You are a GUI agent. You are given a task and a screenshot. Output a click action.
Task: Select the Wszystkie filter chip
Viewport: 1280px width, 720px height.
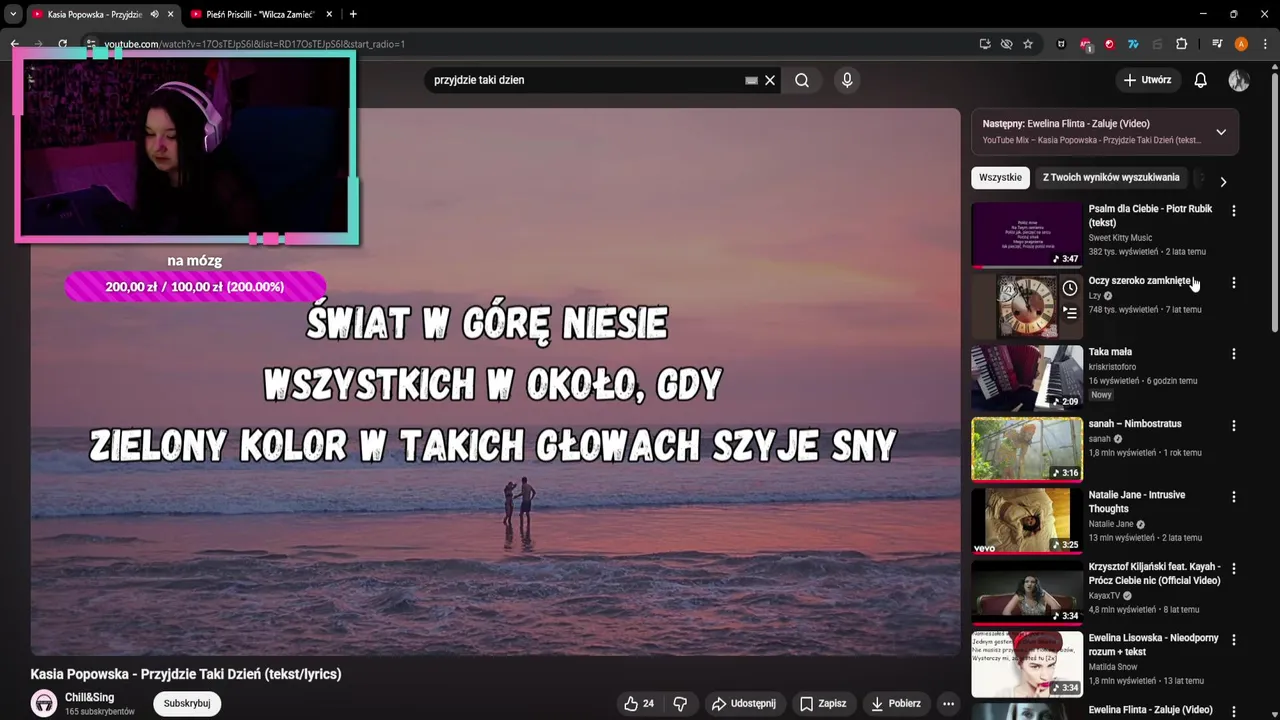1001,177
